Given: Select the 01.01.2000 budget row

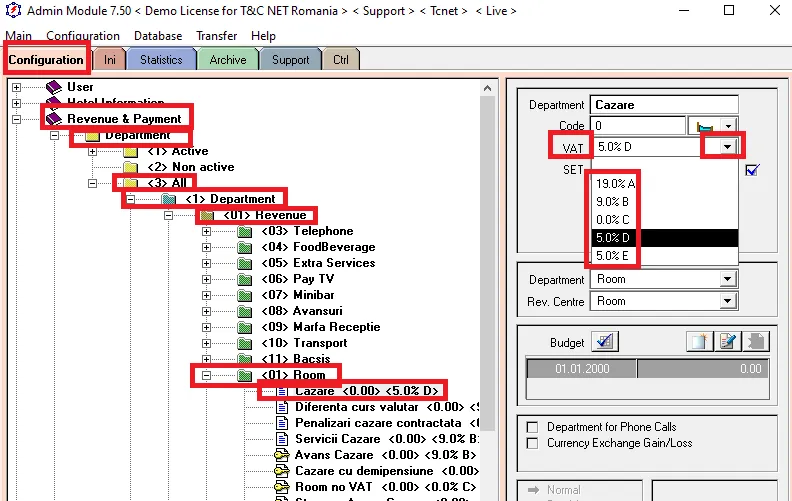Looking at the screenshot, I should click(x=648, y=369).
